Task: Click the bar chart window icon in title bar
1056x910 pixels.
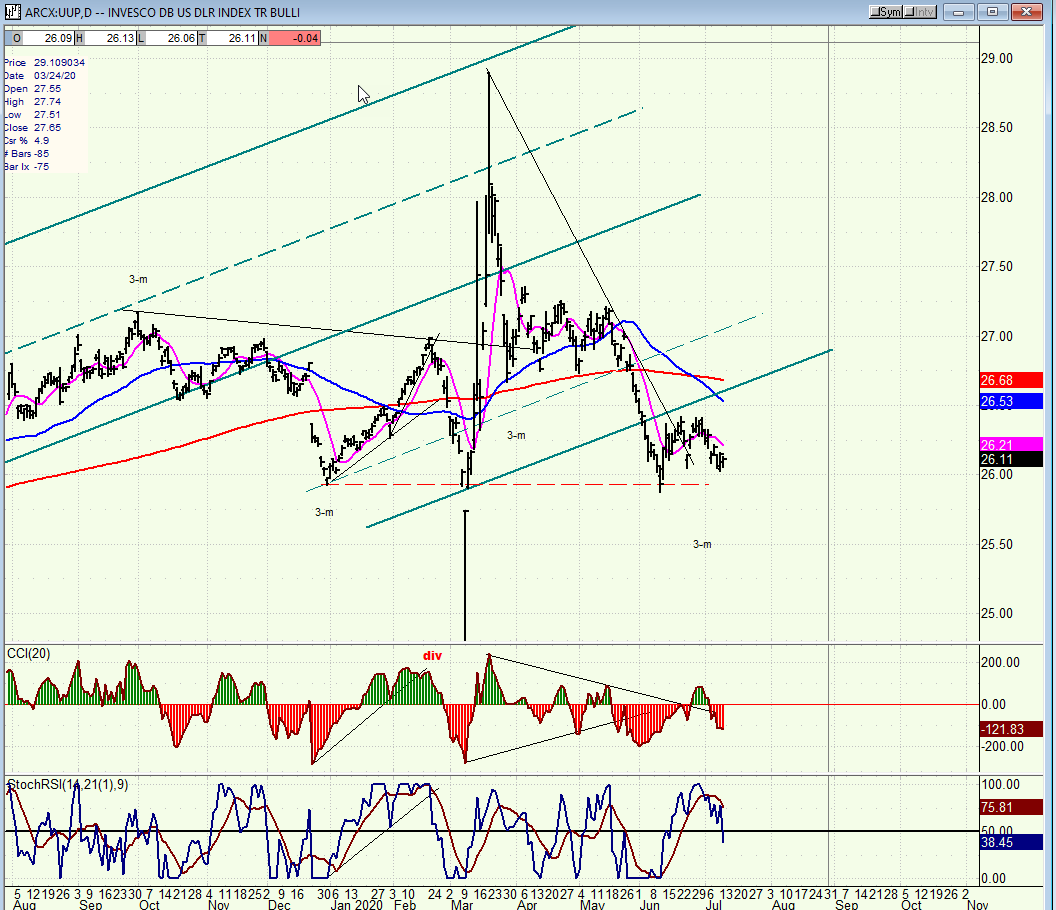Action: tap(12, 12)
